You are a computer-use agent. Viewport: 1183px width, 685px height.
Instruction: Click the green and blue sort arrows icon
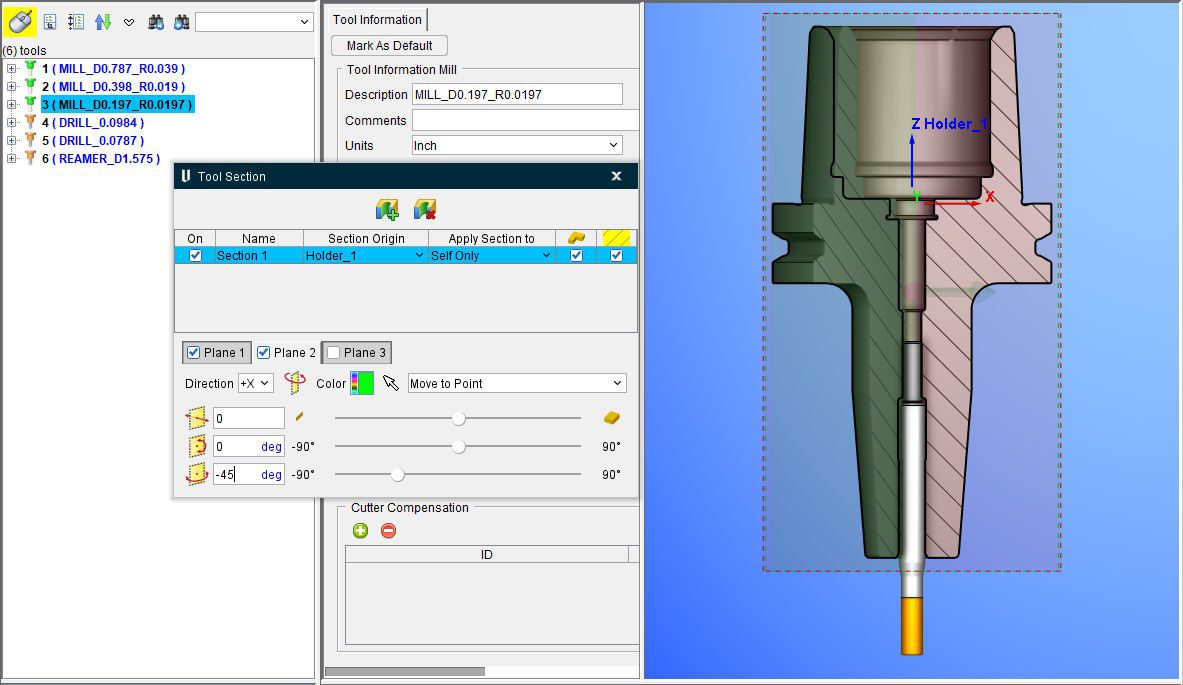102,21
